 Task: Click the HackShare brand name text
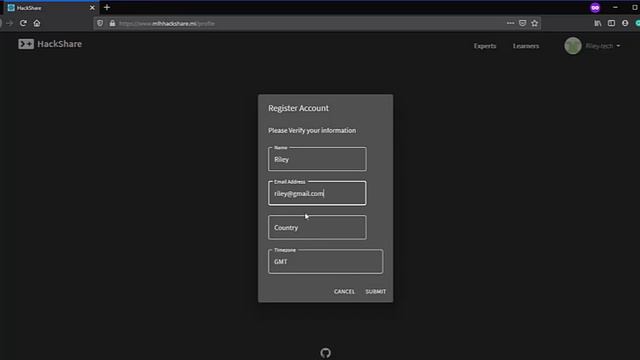[x=60, y=44]
